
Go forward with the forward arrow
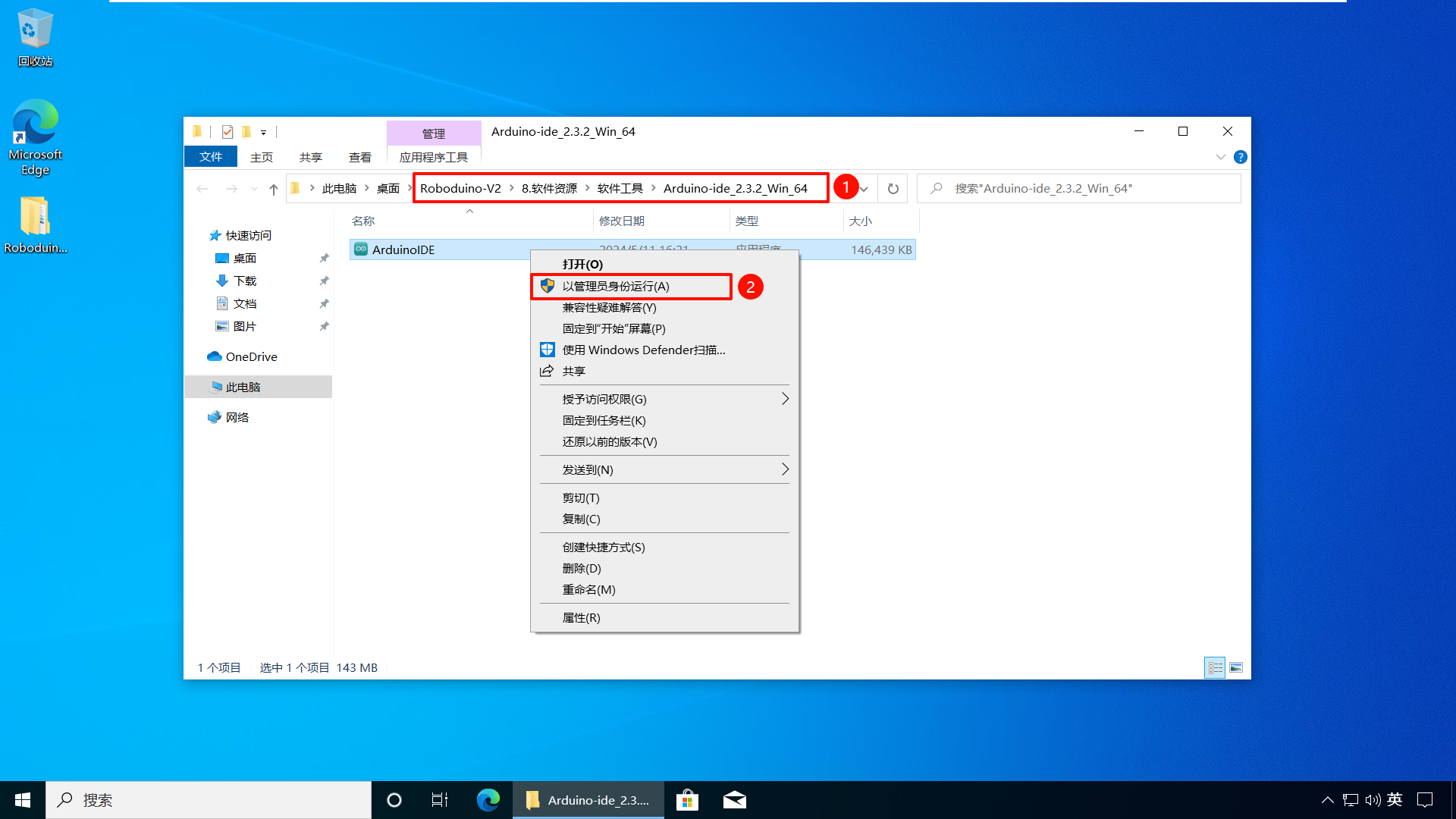231,189
